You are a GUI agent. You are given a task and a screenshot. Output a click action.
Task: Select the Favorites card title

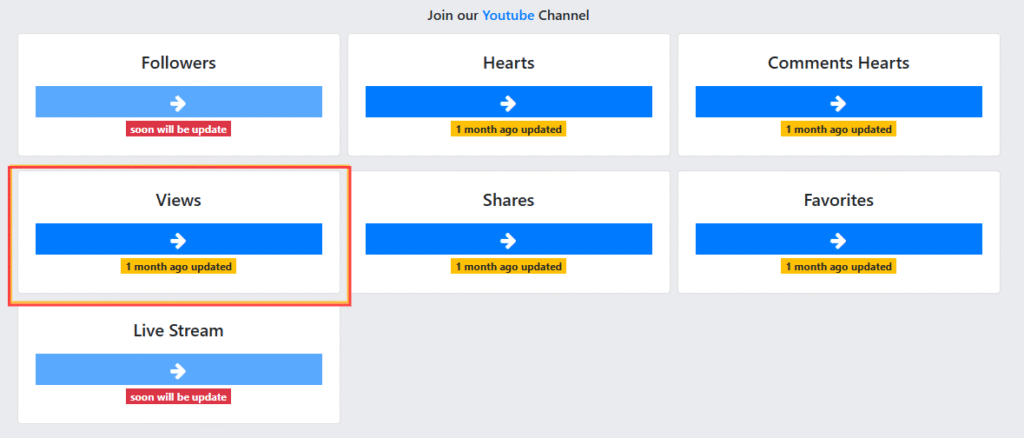coord(838,200)
